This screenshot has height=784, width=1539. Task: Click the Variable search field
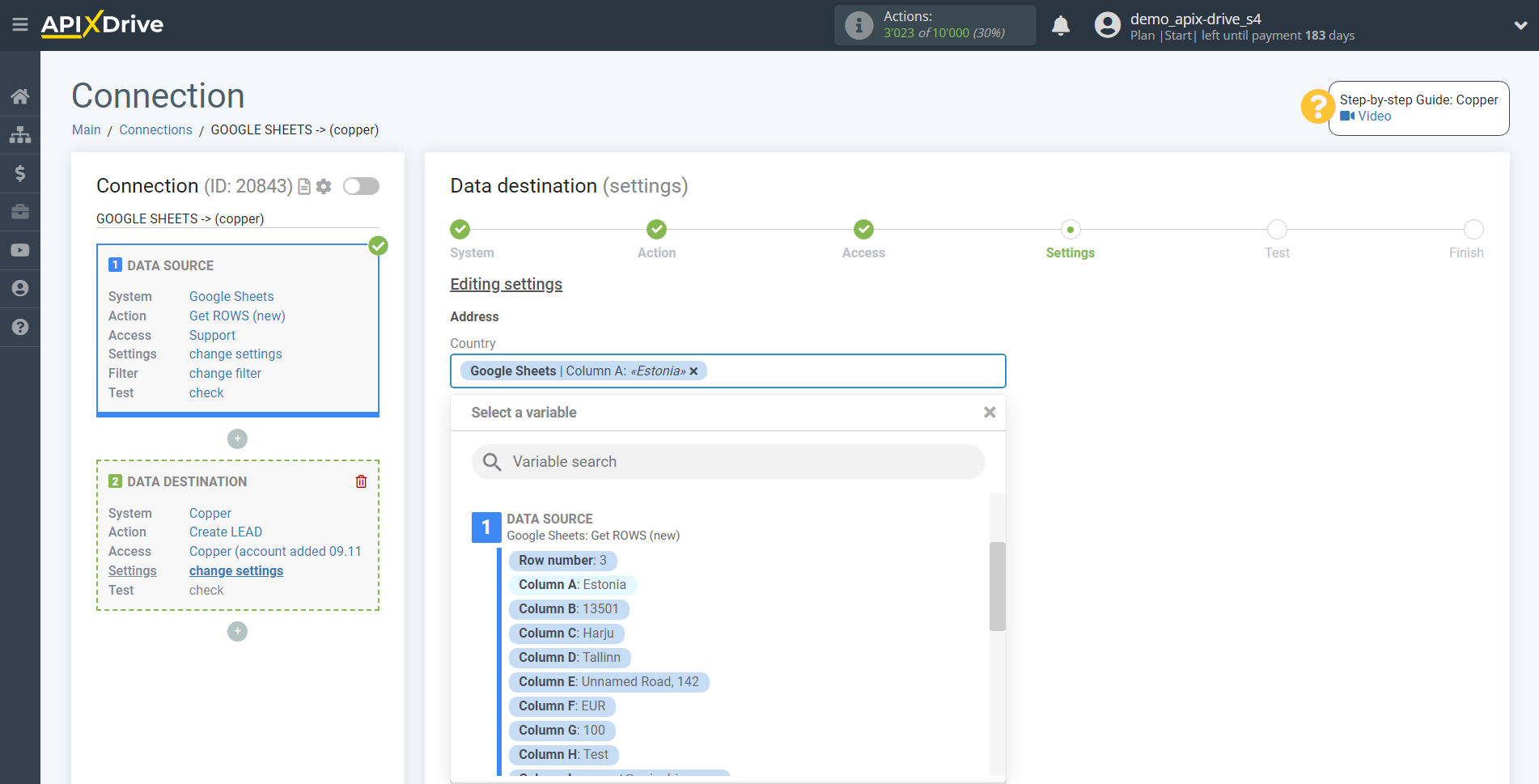tap(728, 462)
